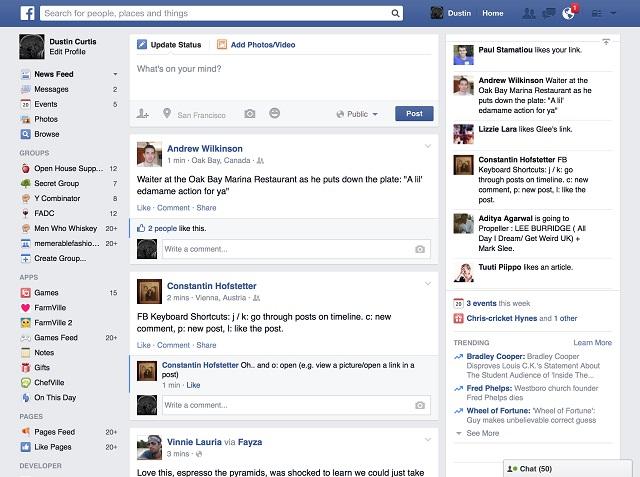The width and height of the screenshot is (640, 477).
Task: Click Edit Profile link
Action: pyautogui.click(x=67, y=52)
